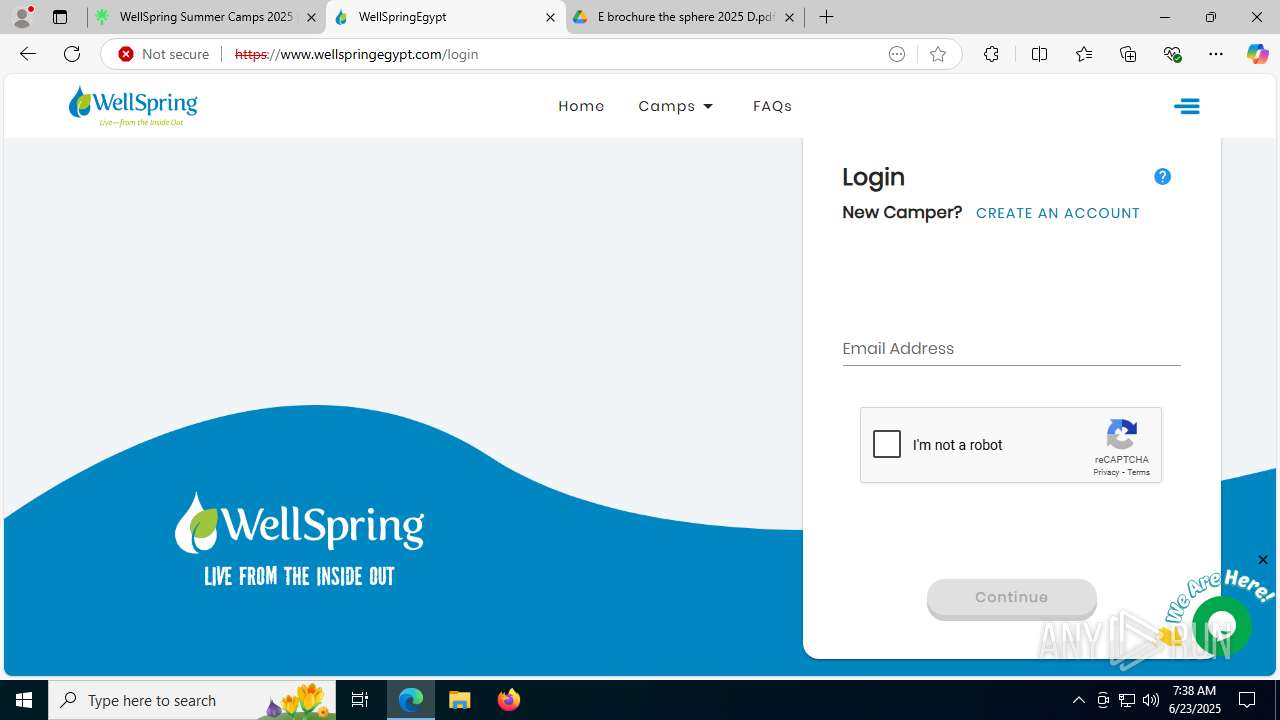This screenshot has height=720, width=1280.
Task: Open the Collections icon
Action: (x=1128, y=54)
